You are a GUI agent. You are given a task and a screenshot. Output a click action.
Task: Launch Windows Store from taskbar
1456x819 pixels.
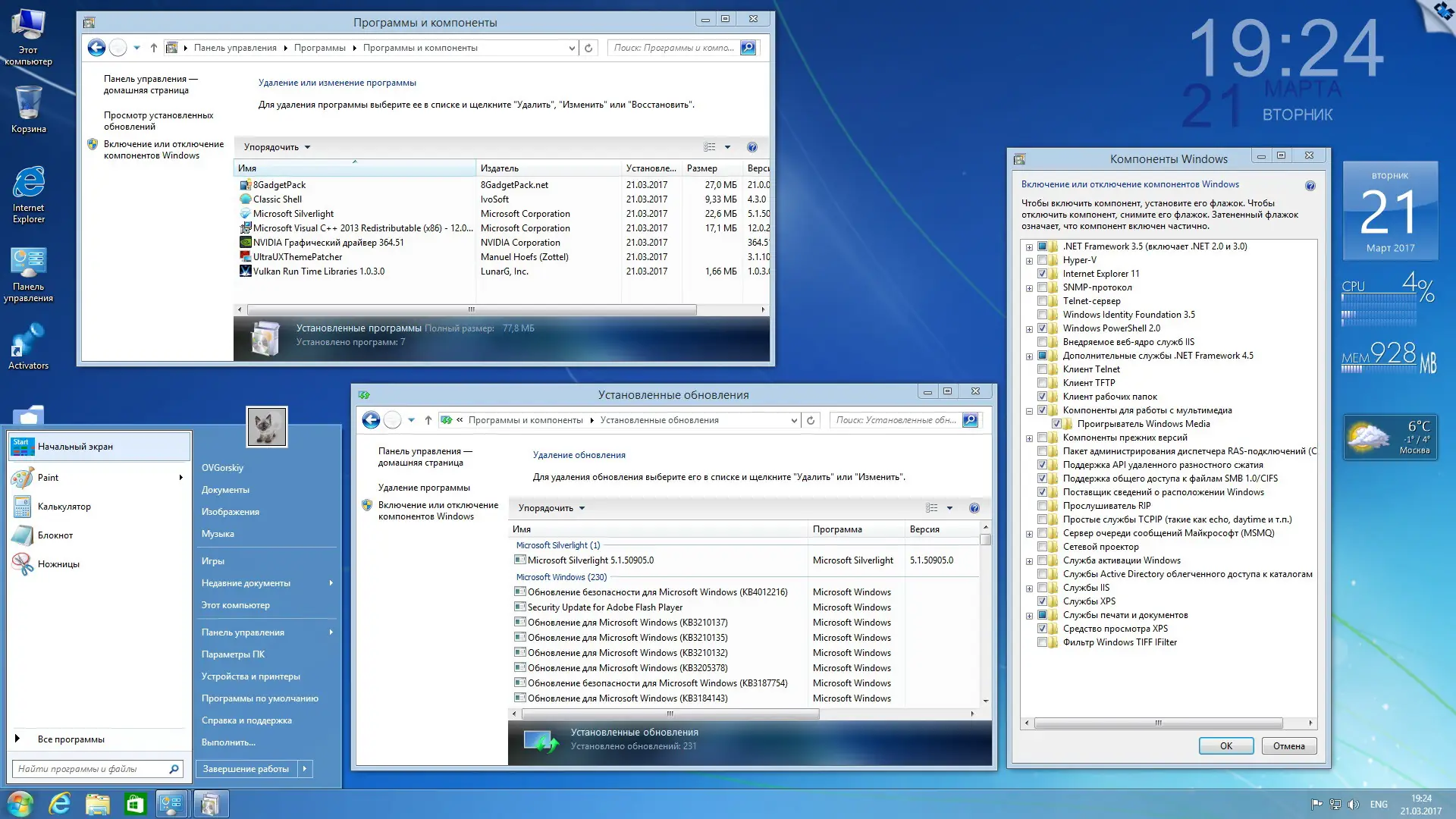pos(135,804)
